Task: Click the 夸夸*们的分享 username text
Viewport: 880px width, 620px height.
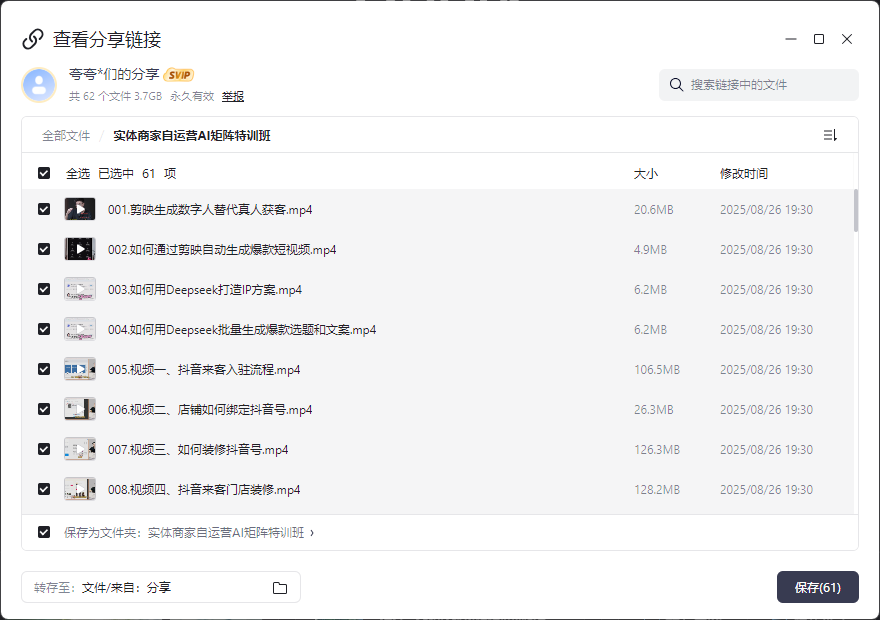Action: click(x=114, y=74)
